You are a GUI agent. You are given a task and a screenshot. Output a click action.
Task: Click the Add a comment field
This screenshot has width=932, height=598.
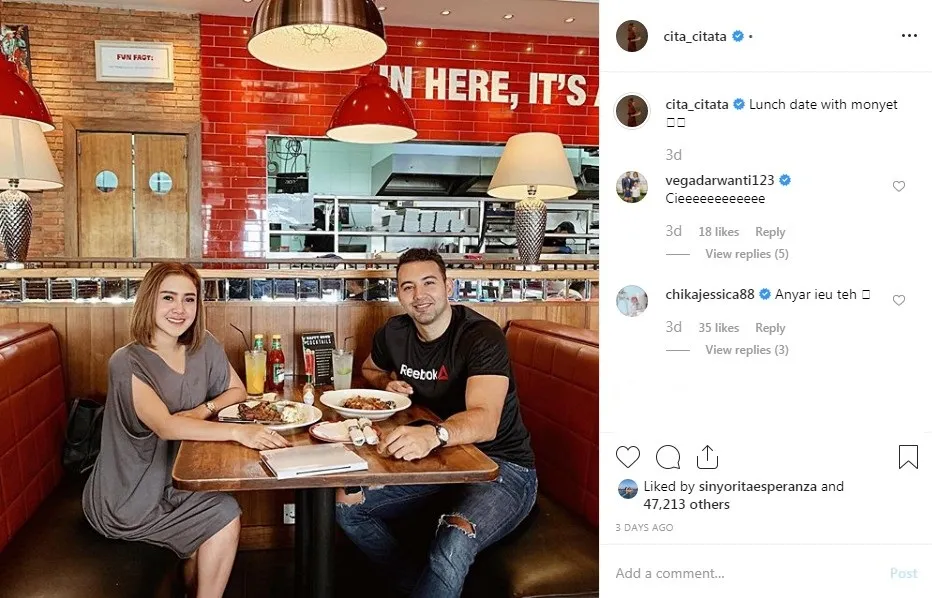coord(749,573)
